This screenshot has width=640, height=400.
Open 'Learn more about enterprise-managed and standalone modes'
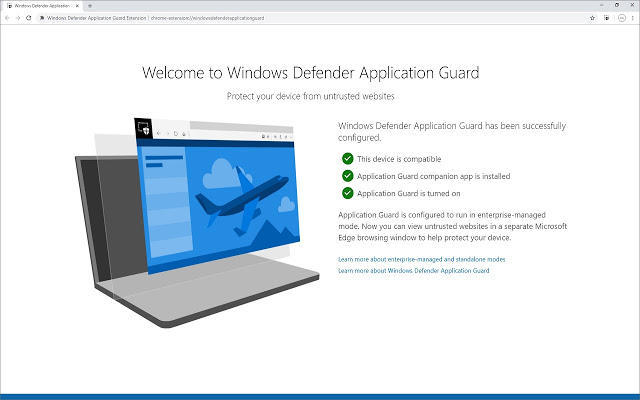tap(421, 259)
